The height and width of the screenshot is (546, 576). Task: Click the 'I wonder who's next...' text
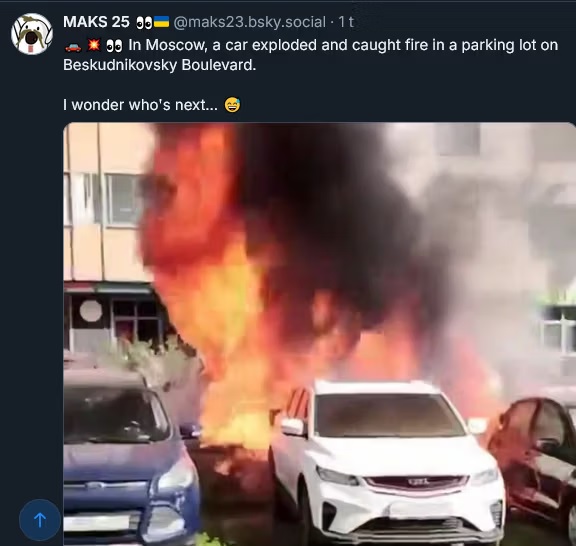[x=140, y=105]
